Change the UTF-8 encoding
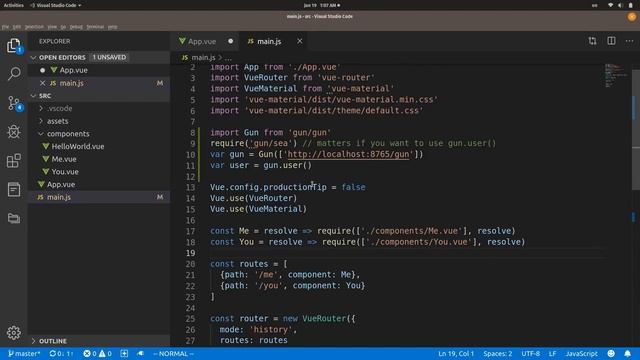The width and height of the screenshot is (640, 360). 530,353
